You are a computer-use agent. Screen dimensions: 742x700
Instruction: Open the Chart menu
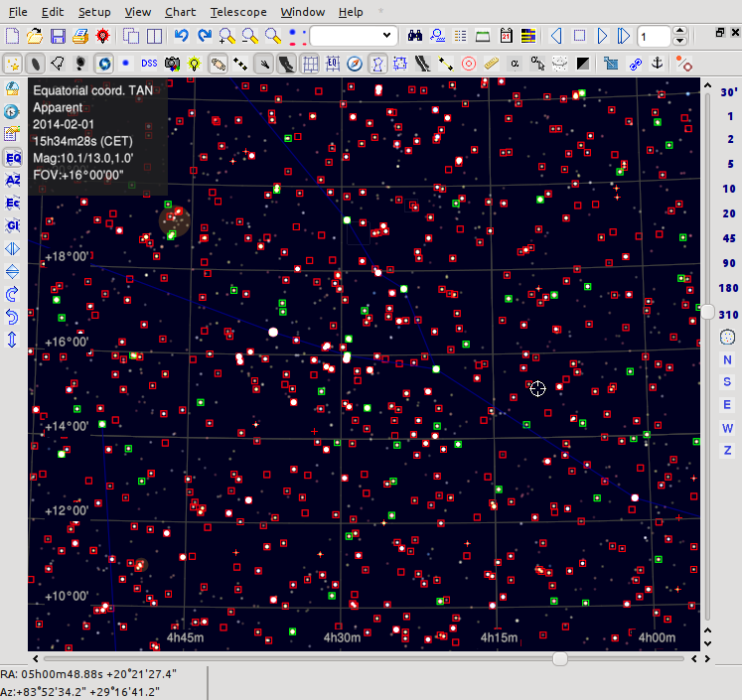(x=180, y=12)
